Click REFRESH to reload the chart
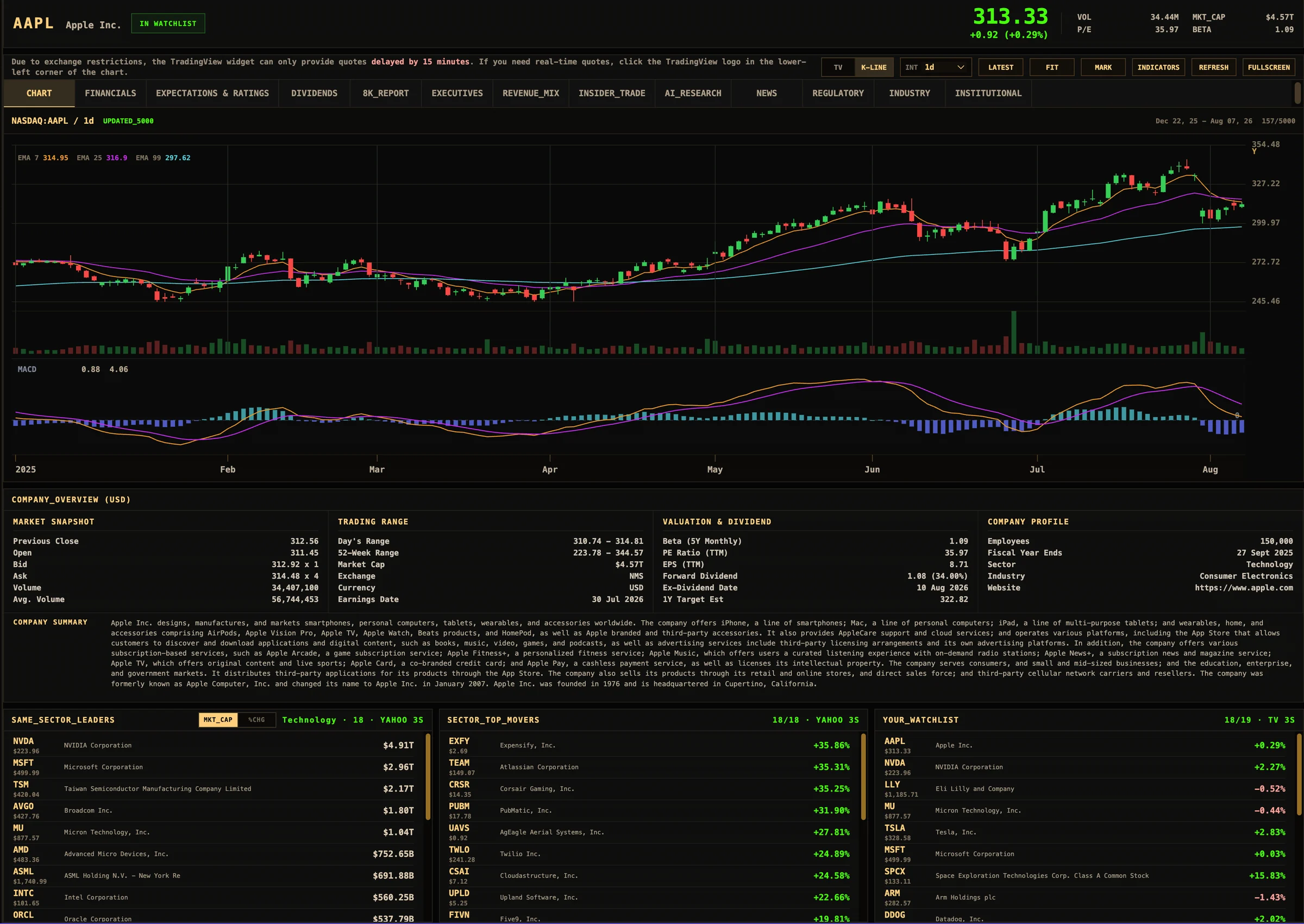Image resolution: width=1304 pixels, height=924 pixels. [x=1214, y=67]
